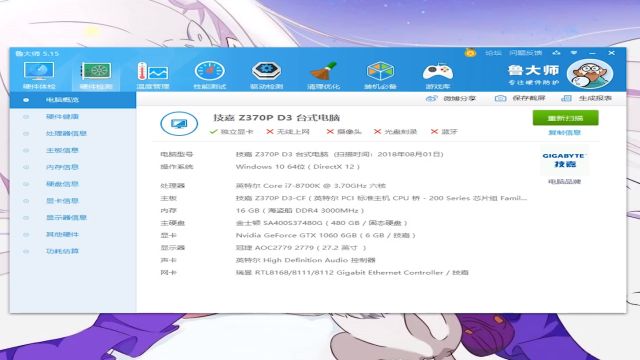The width and height of the screenshot is (640, 360).
Task: Click the 电脑型号 model row value
Action: (340, 154)
